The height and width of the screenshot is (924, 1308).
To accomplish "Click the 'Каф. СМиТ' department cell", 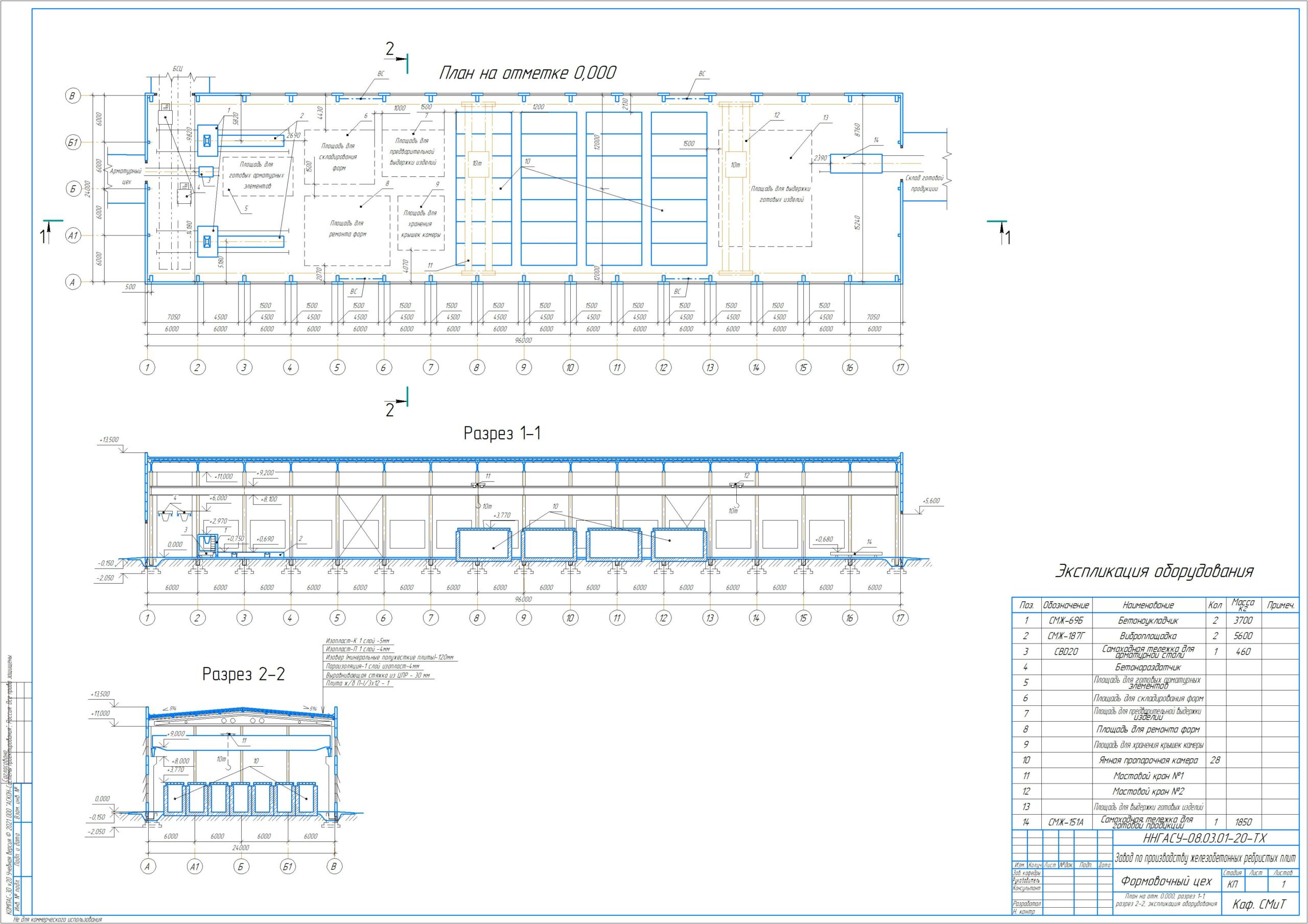I will 1259,905.
